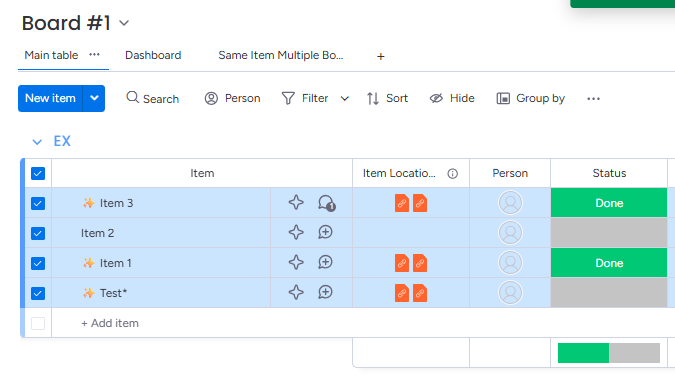The width and height of the screenshot is (675, 388).
Task: Start a conversation on Test* item
Action: pyautogui.click(x=325, y=293)
